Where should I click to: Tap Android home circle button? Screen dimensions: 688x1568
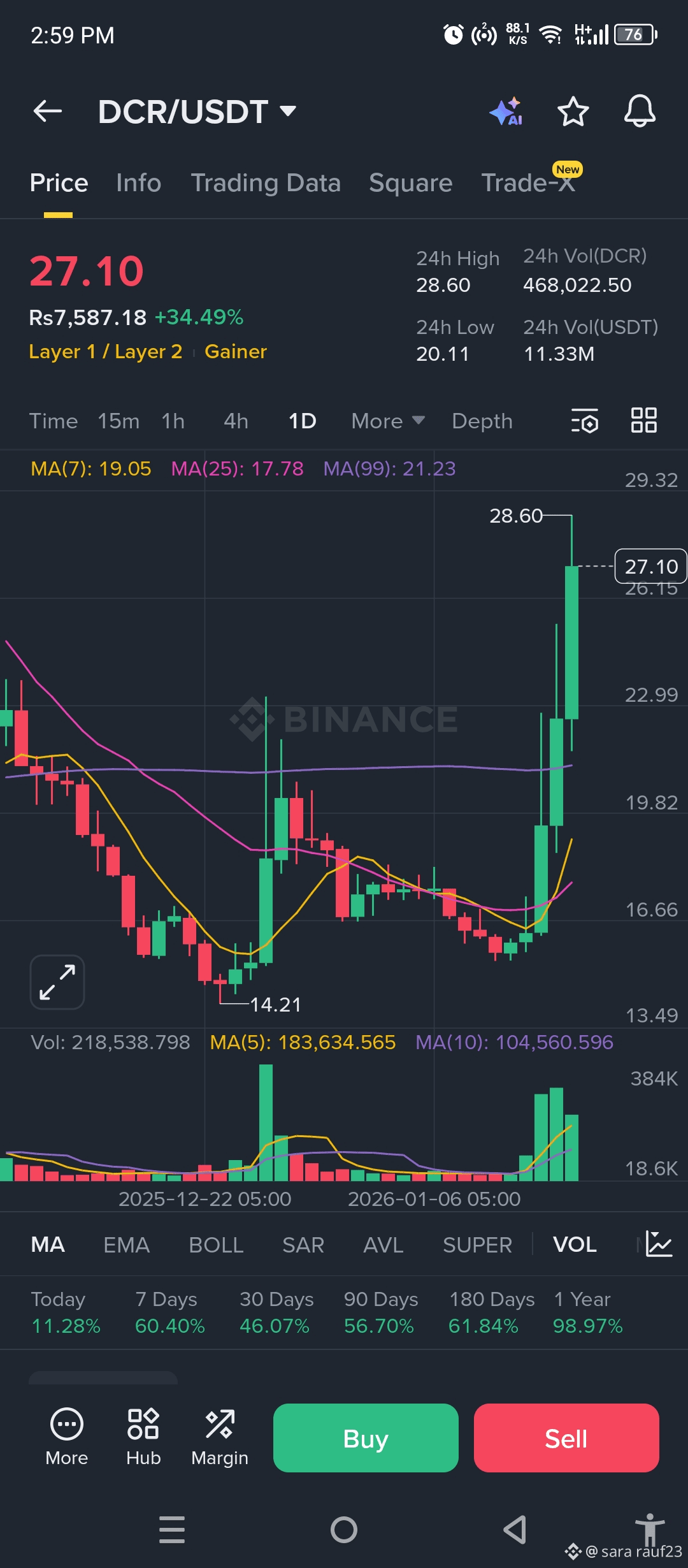coord(344,1530)
